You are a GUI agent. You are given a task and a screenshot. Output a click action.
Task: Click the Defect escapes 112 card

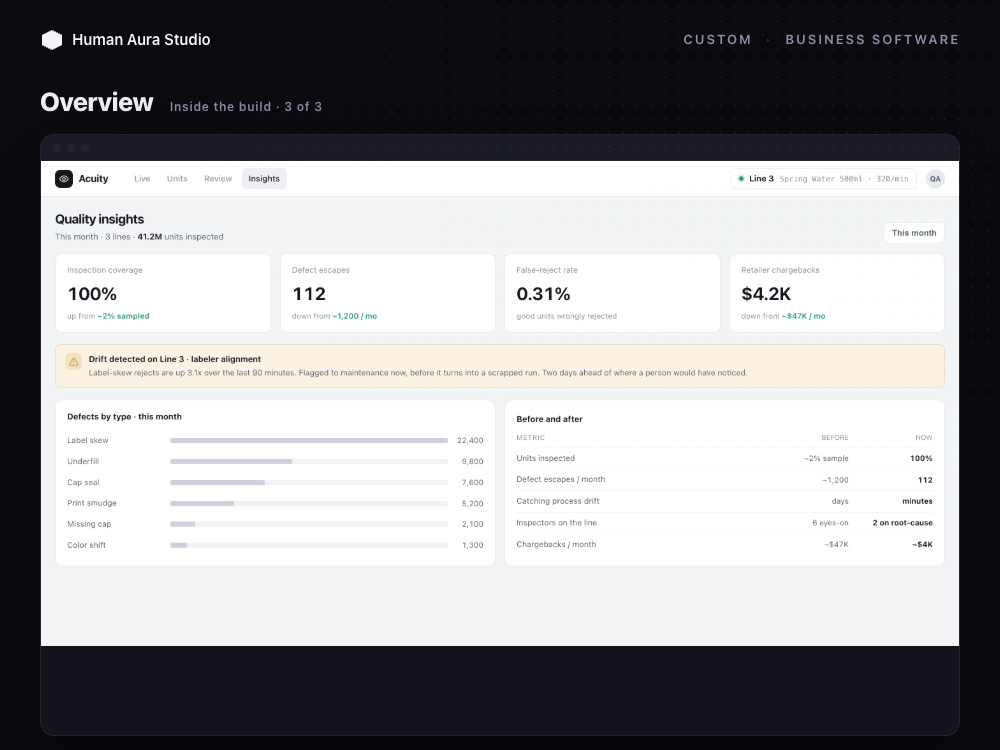tap(388, 293)
